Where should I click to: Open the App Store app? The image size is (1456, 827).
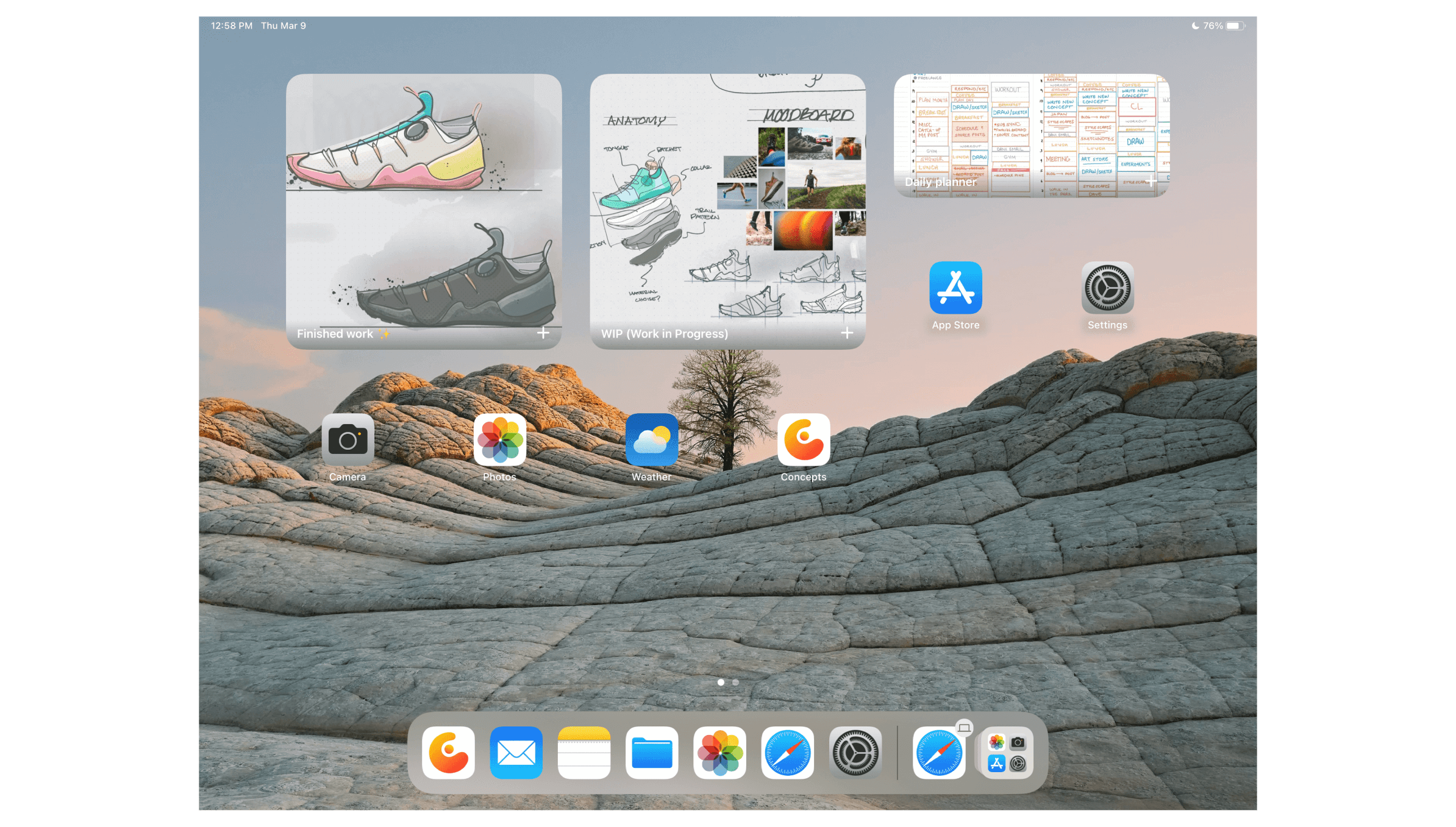tap(955, 288)
